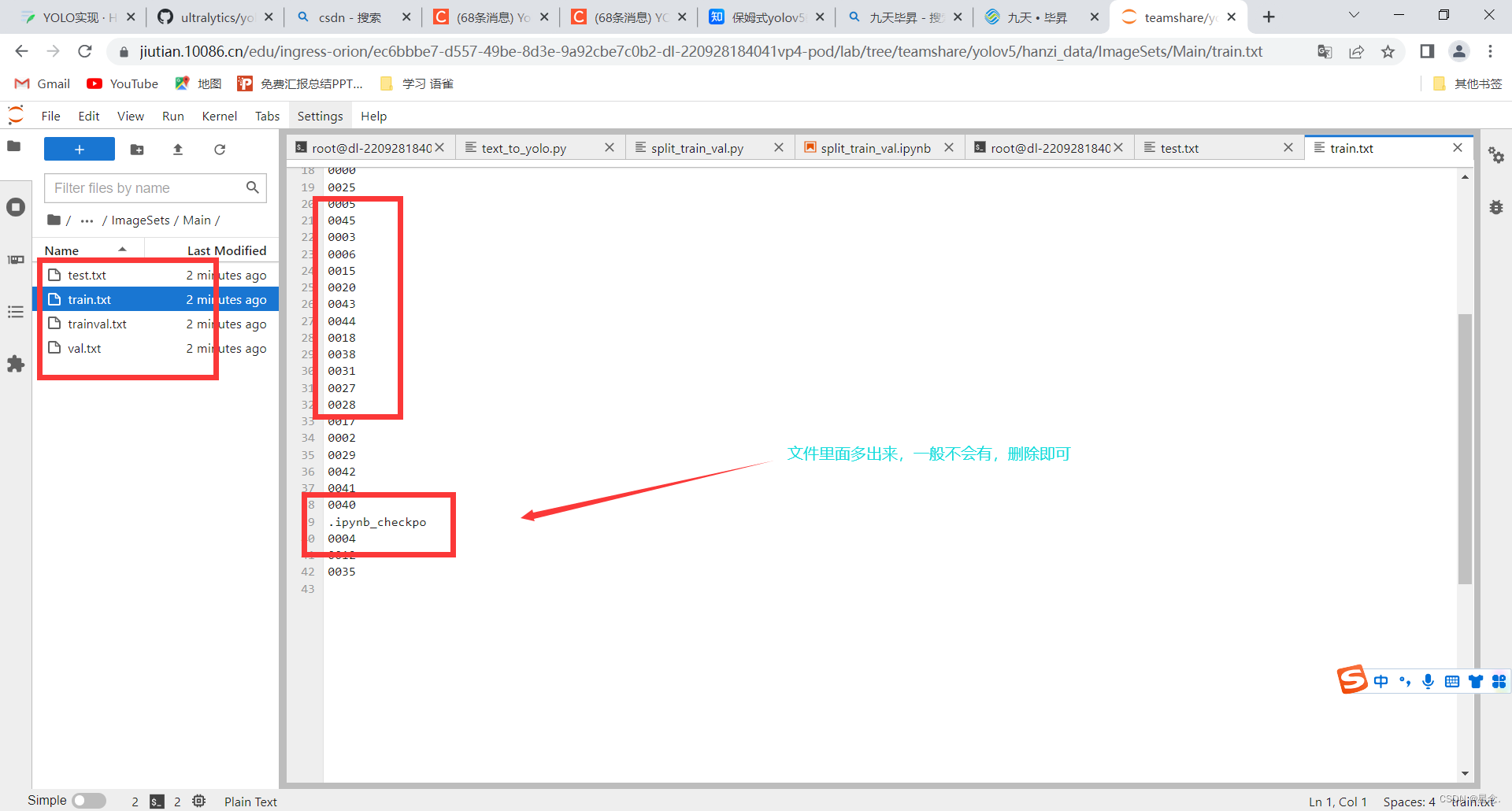
Task: Open the Settings menu
Action: (x=320, y=116)
